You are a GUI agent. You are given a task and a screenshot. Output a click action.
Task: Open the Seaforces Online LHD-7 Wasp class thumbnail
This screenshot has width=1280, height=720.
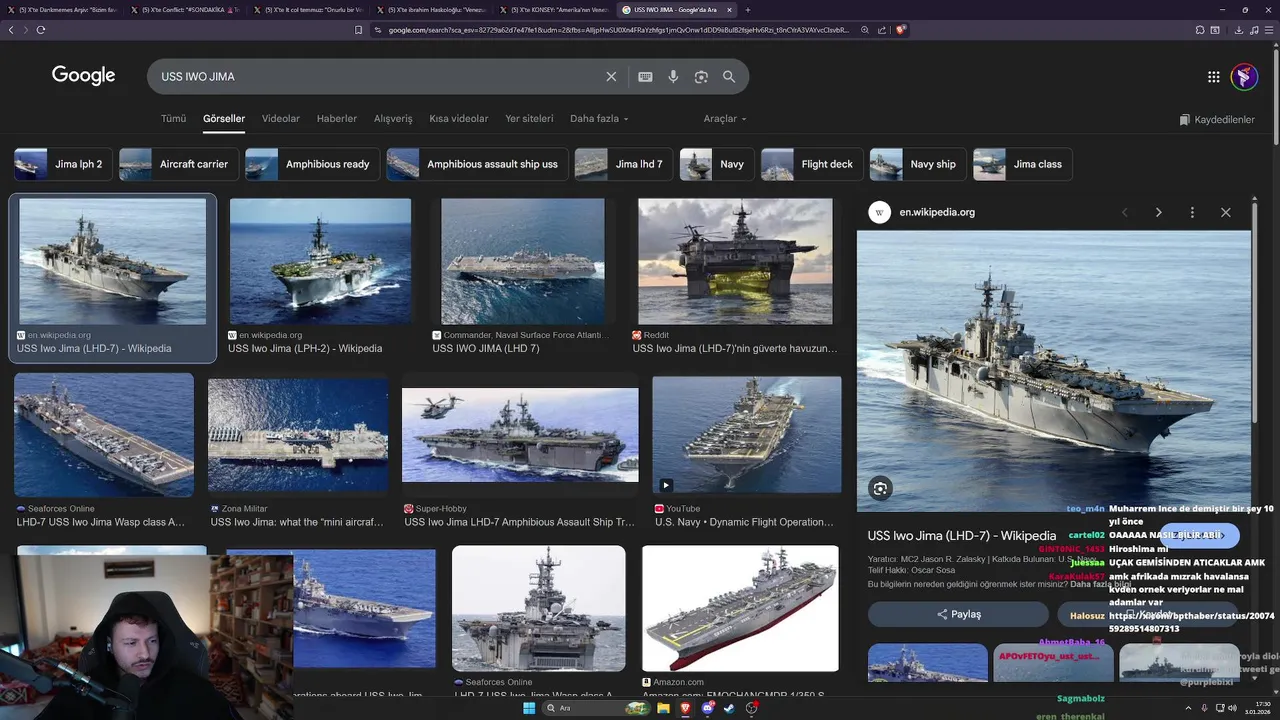point(104,435)
